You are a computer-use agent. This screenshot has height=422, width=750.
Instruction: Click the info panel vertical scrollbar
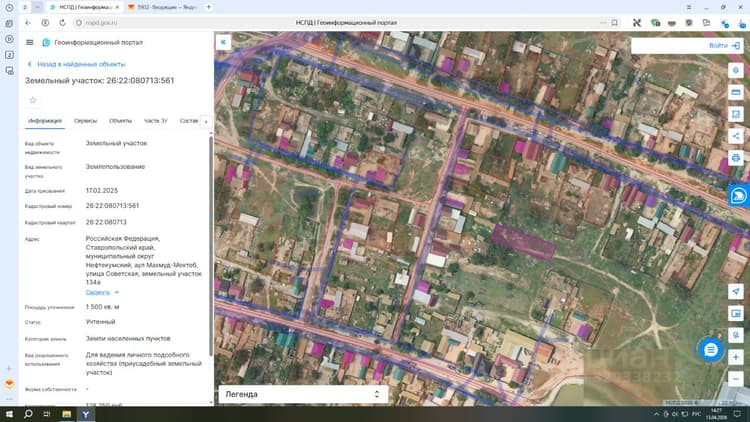(211, 246)
